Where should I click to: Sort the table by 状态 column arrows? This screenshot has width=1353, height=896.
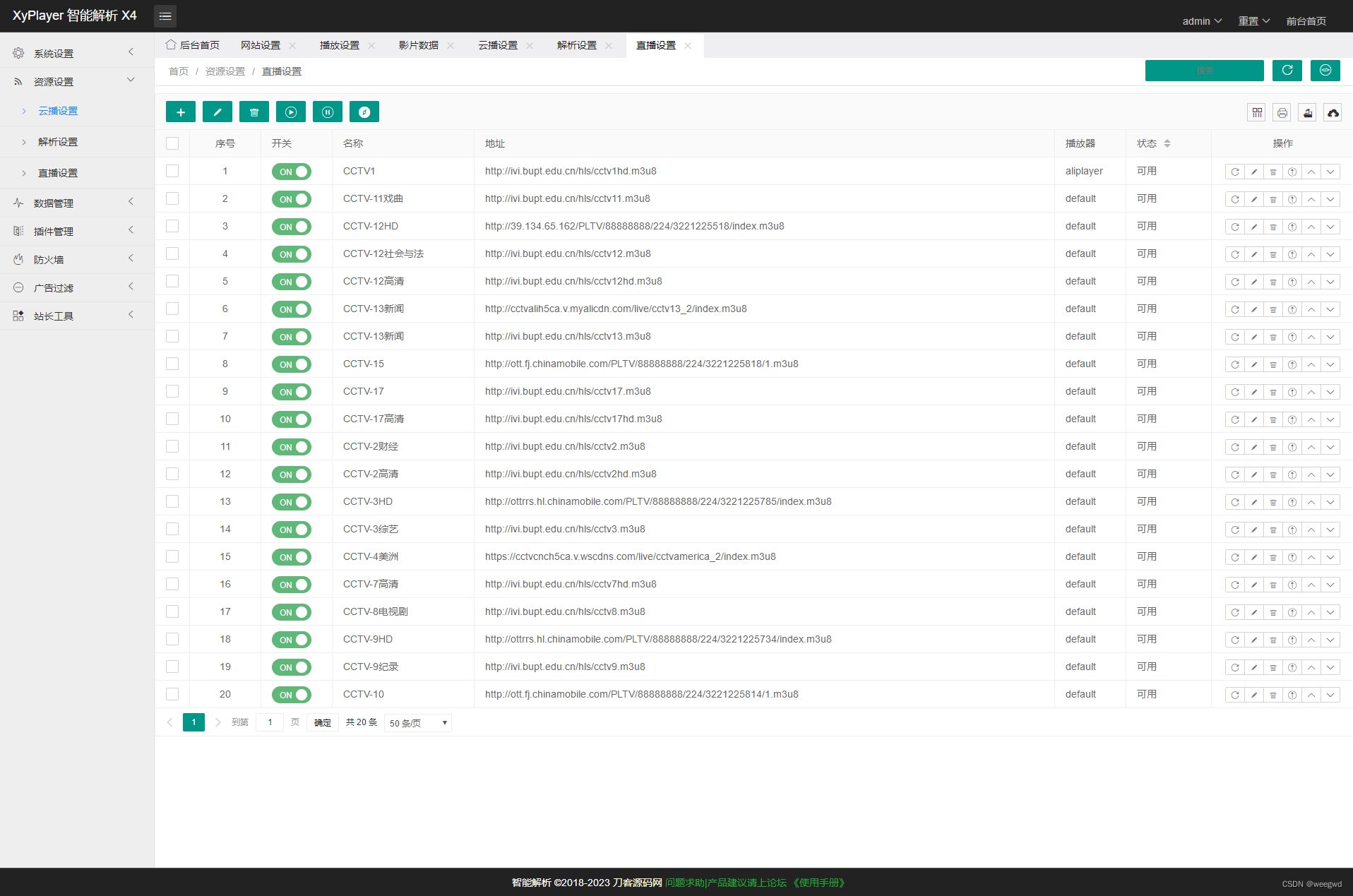point(1169,143)
